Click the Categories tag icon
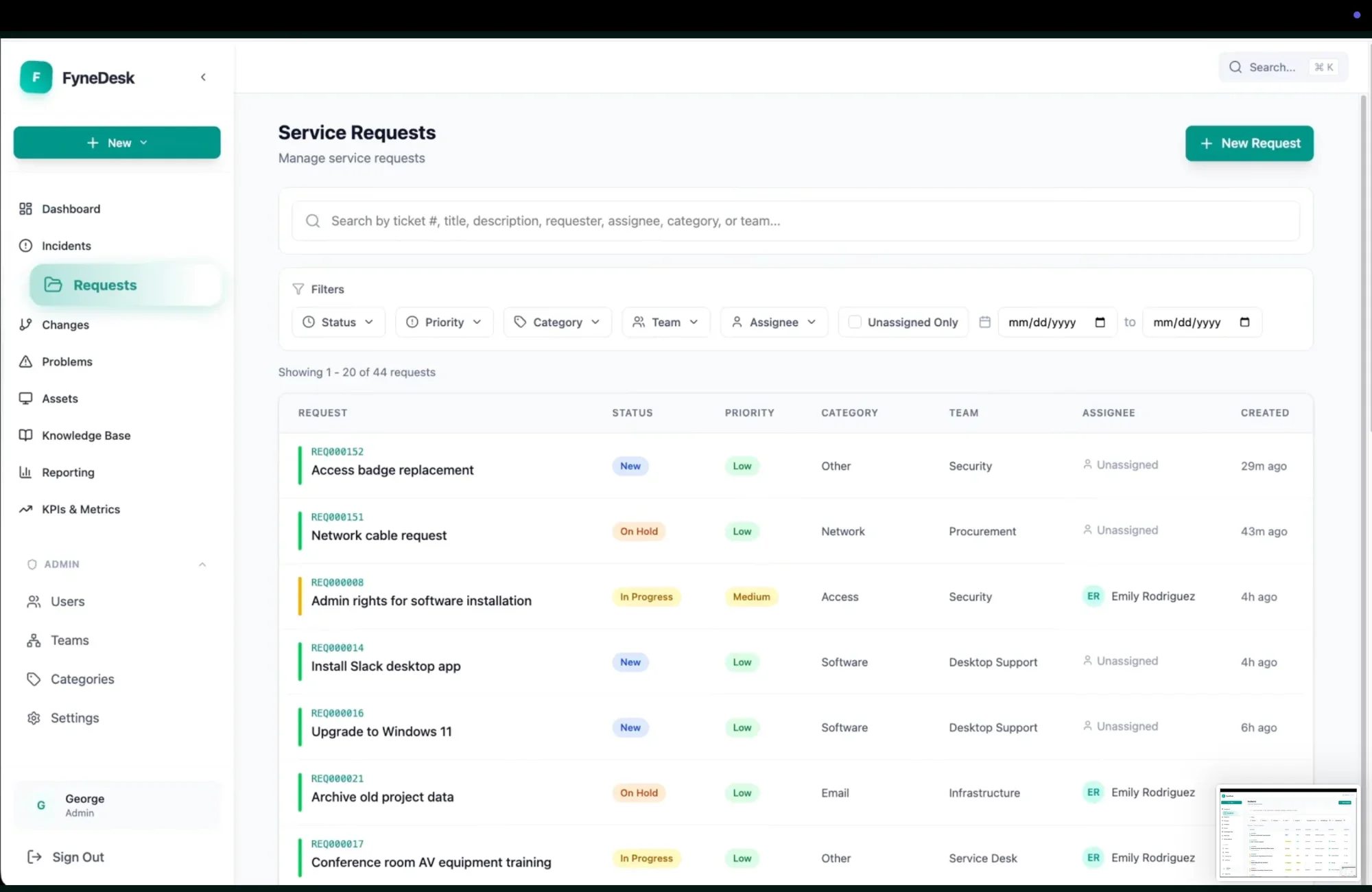1372x892 pixels. coord(34,679)
